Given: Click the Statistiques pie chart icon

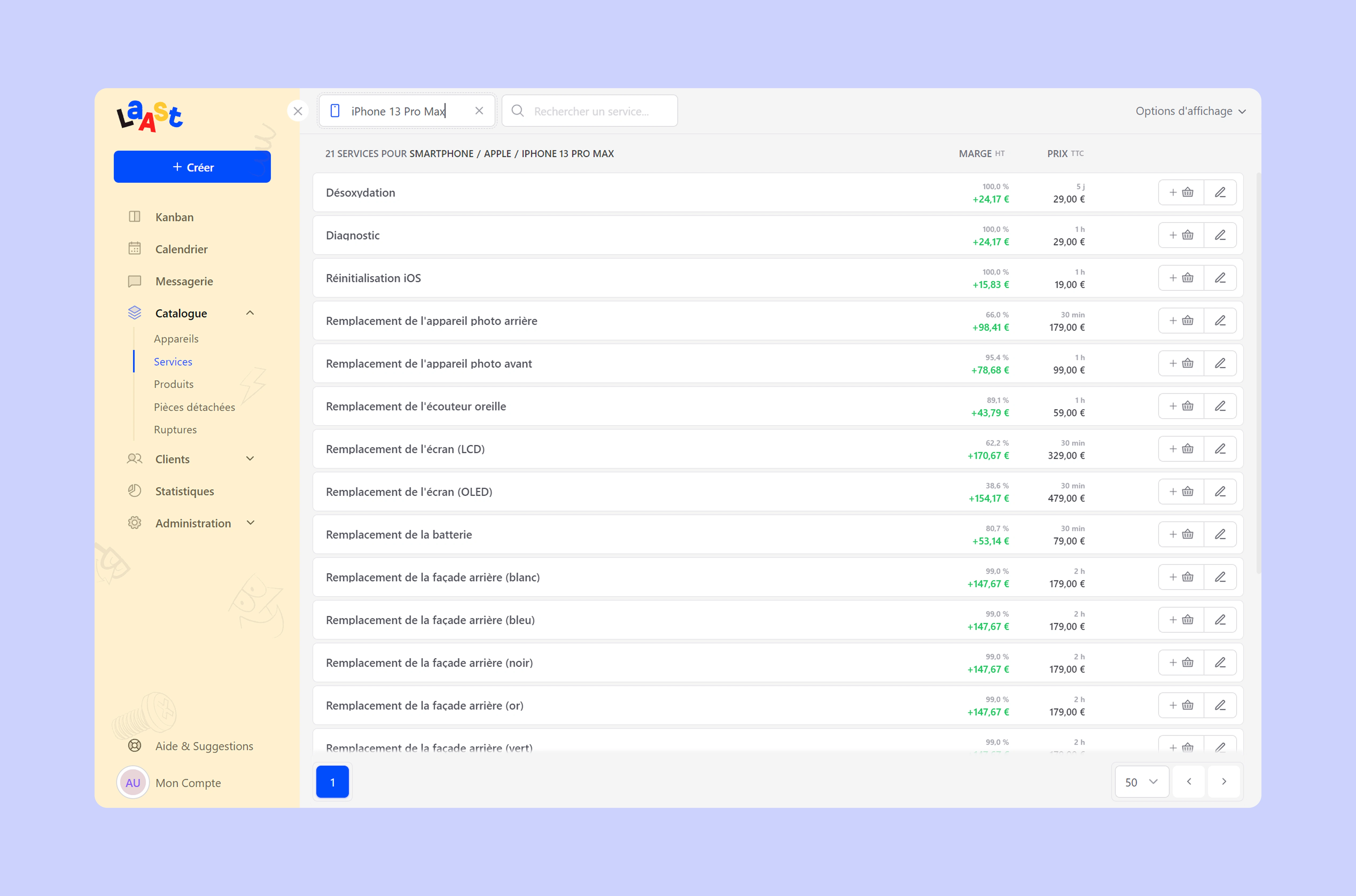Looking at the screenshot, I should pyautogui.click(x=135, y=490).
